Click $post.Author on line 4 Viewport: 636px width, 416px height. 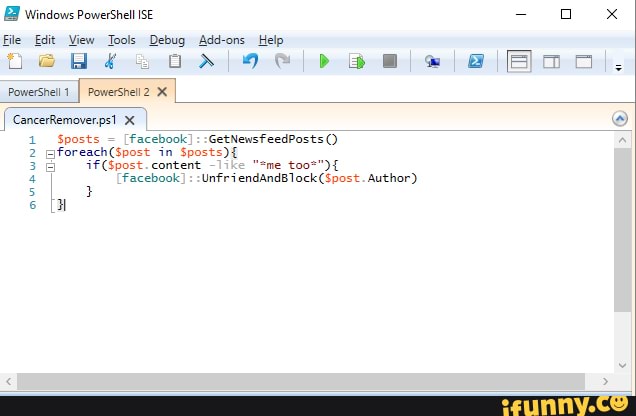click(x=367, y=178)
